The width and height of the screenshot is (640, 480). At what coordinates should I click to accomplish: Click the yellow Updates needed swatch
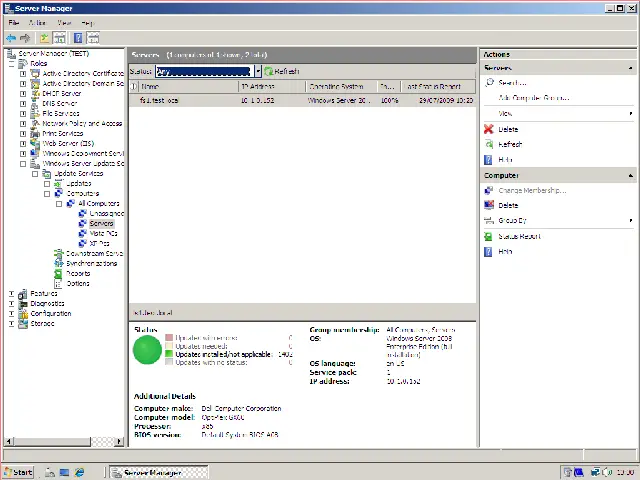[x=169, y=346]
